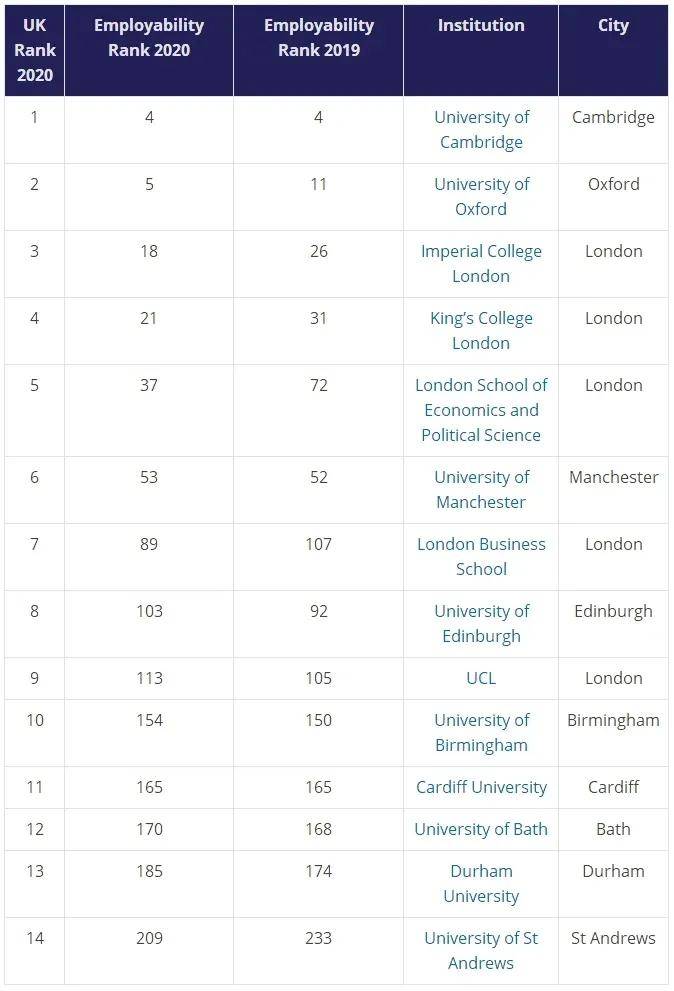The image size is (674, 991).
Task: Click the University of Manchester link
Action: pyautogui.click(x=481, y=489)
